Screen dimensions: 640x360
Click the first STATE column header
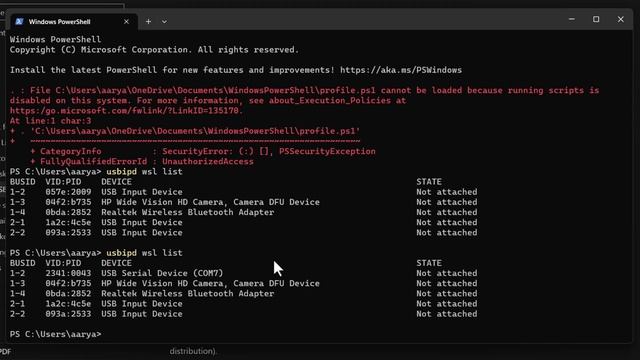[x=429, y=182]
